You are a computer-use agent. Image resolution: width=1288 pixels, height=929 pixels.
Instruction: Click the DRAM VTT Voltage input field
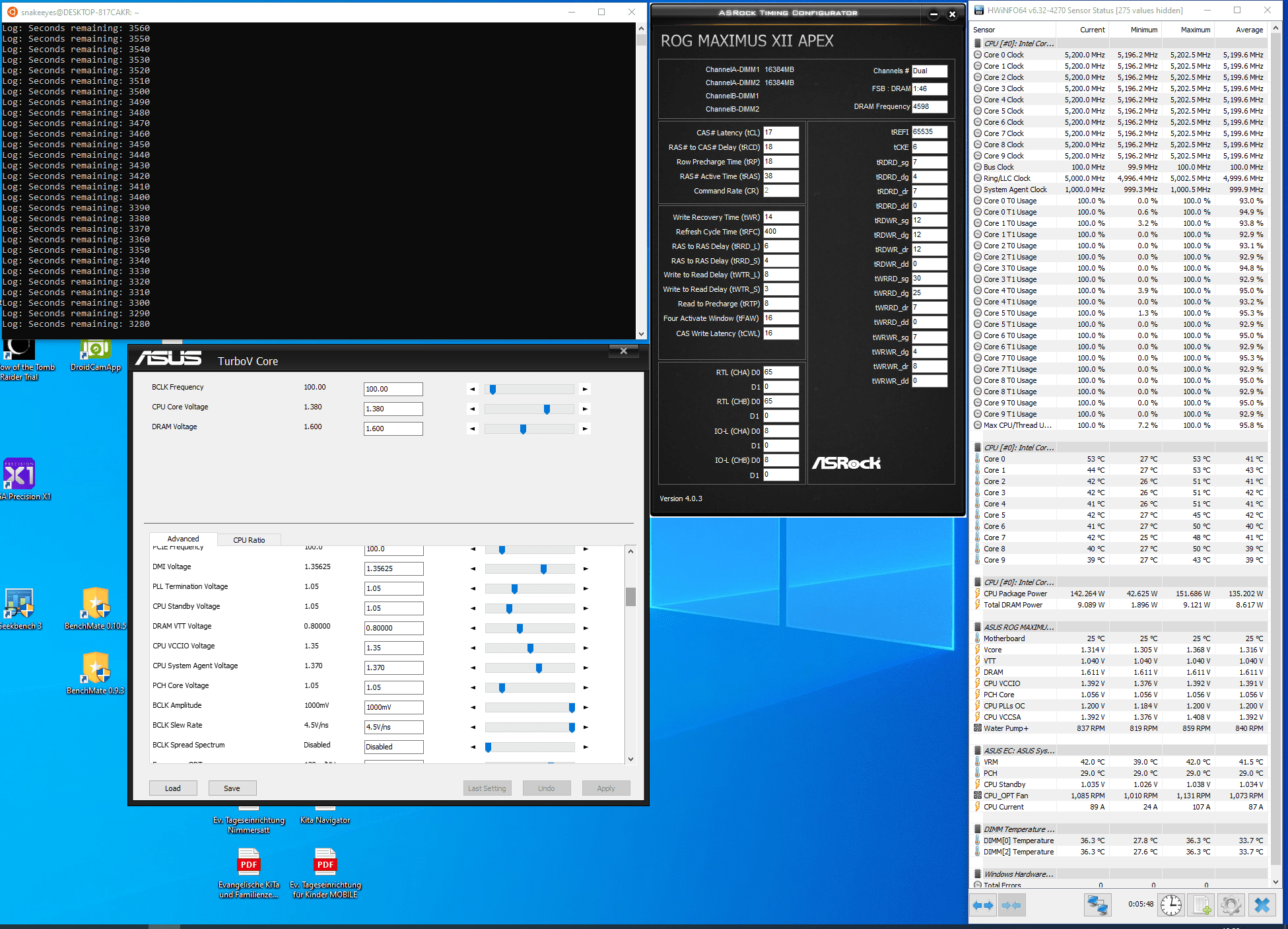(394, 628)
